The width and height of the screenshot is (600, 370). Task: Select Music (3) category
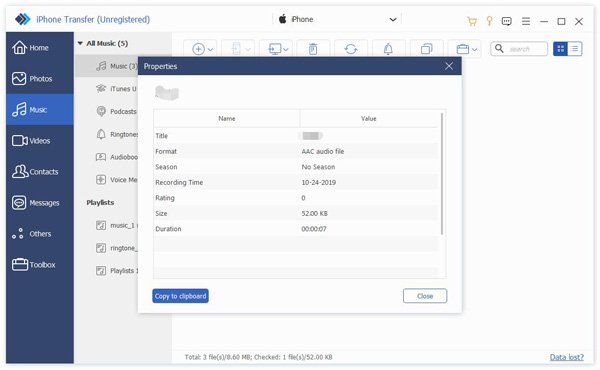pos(106,66)
